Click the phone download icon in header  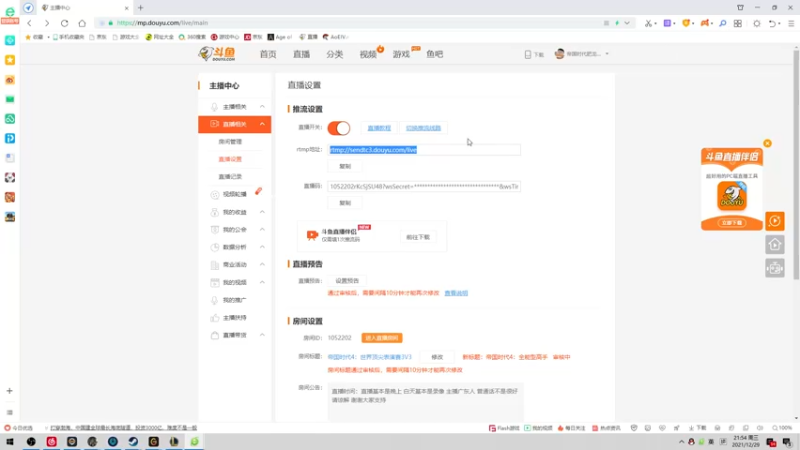[x=528, y=54]
